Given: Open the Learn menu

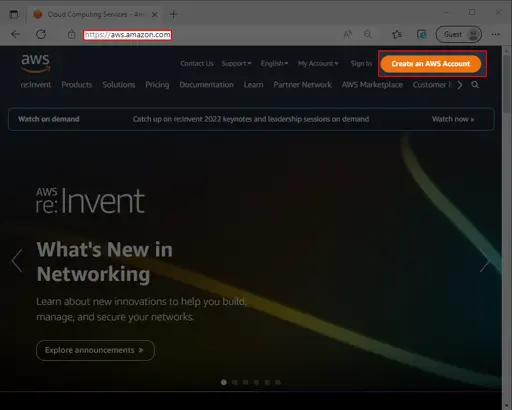Looking at the screenshot, I should tap(253, 85).
